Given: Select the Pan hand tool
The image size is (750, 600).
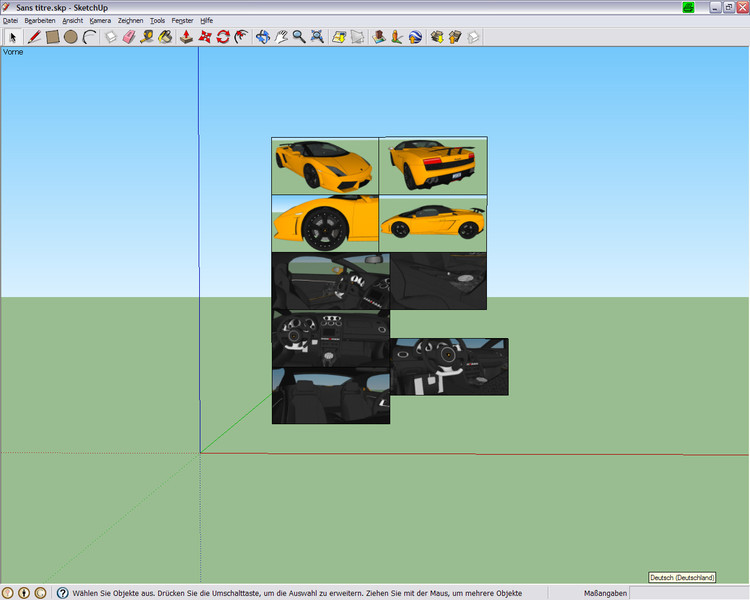Looking at the screenshot, I should point(281,37).
